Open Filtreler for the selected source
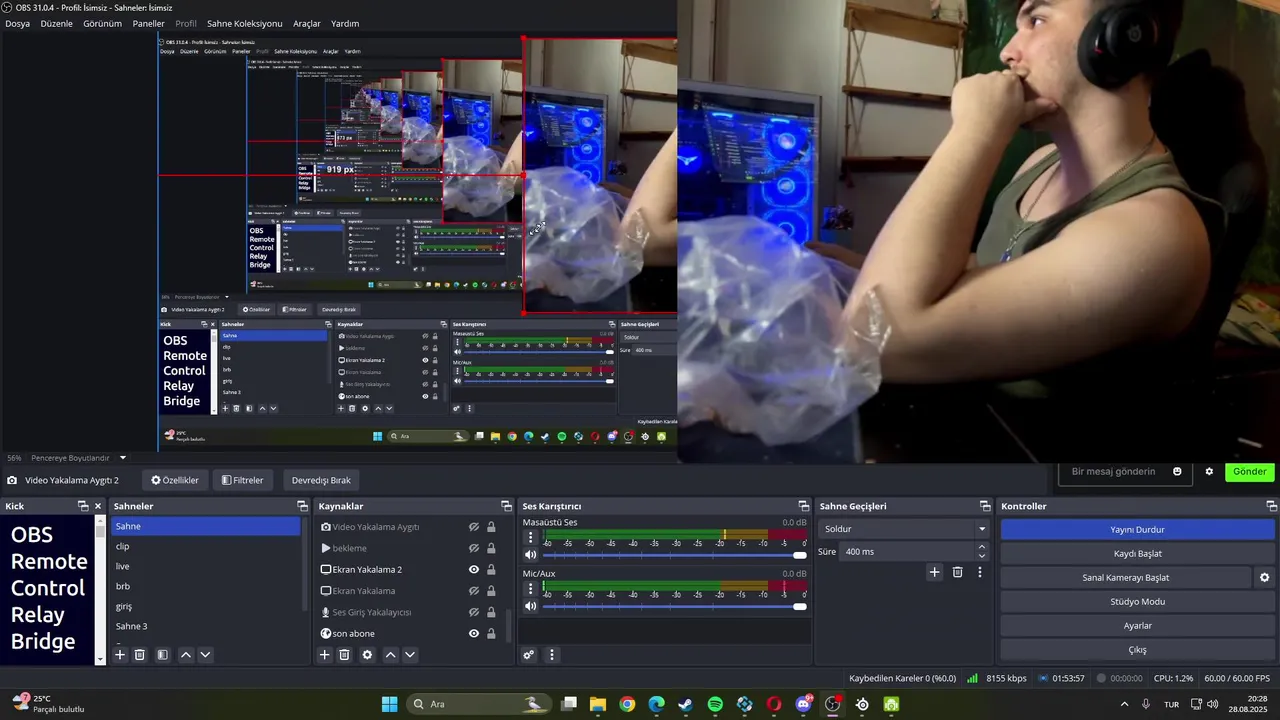 click(x=243, y=480)
